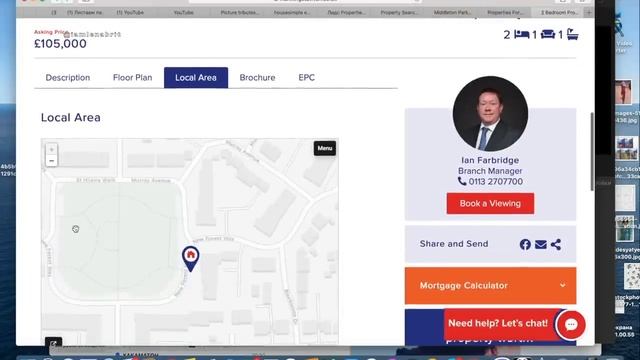
Task: Click the Mortgage Calculator chevron arrow
Action: (x=562, y=285)
